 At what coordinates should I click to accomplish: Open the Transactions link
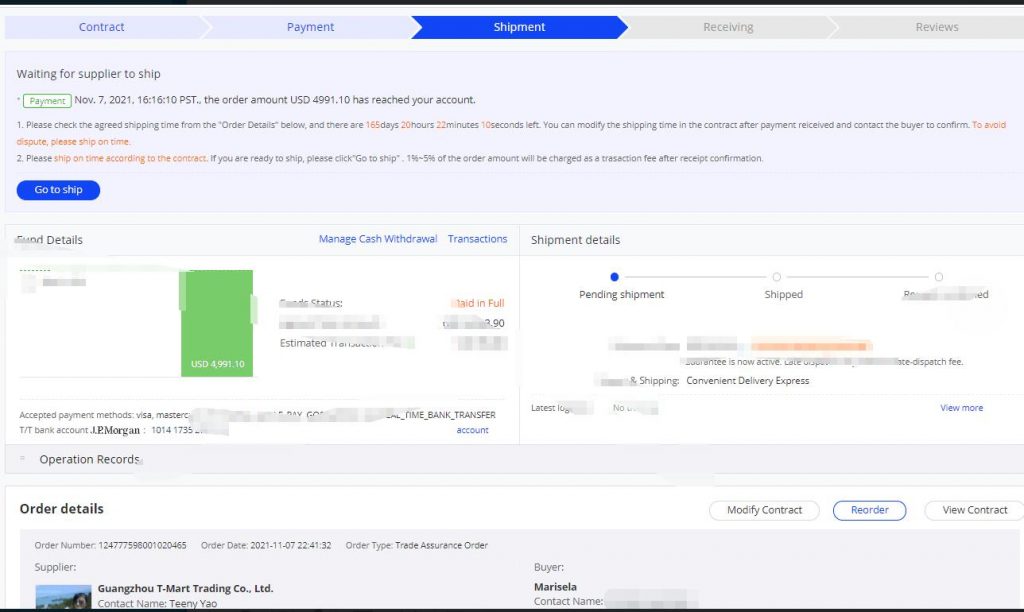(477, 239)
